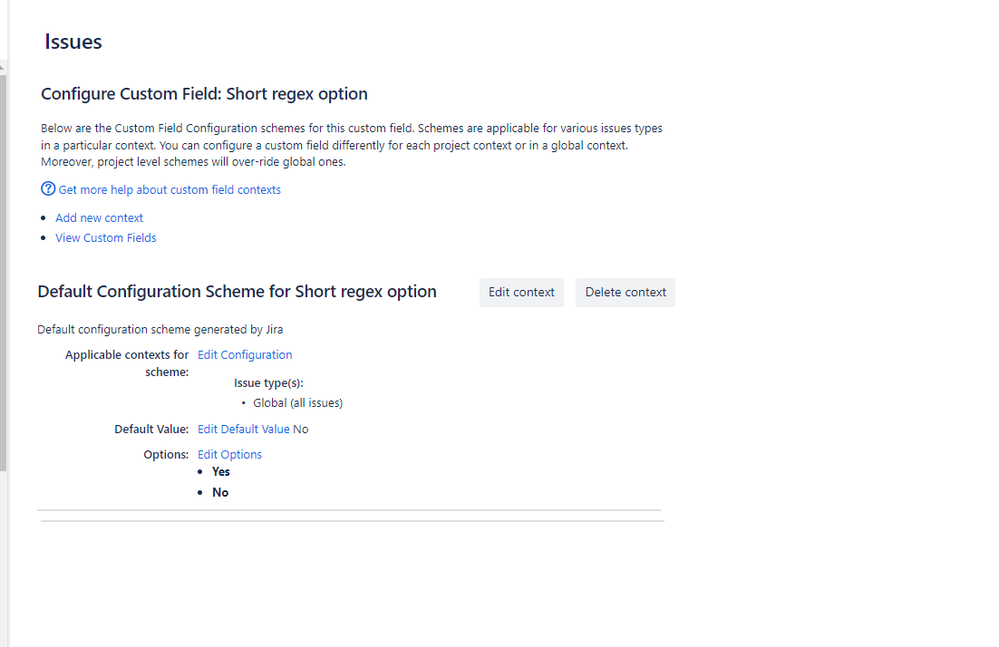Select the No option under Options
The image size is (999, 647).
tap(219, 492)
